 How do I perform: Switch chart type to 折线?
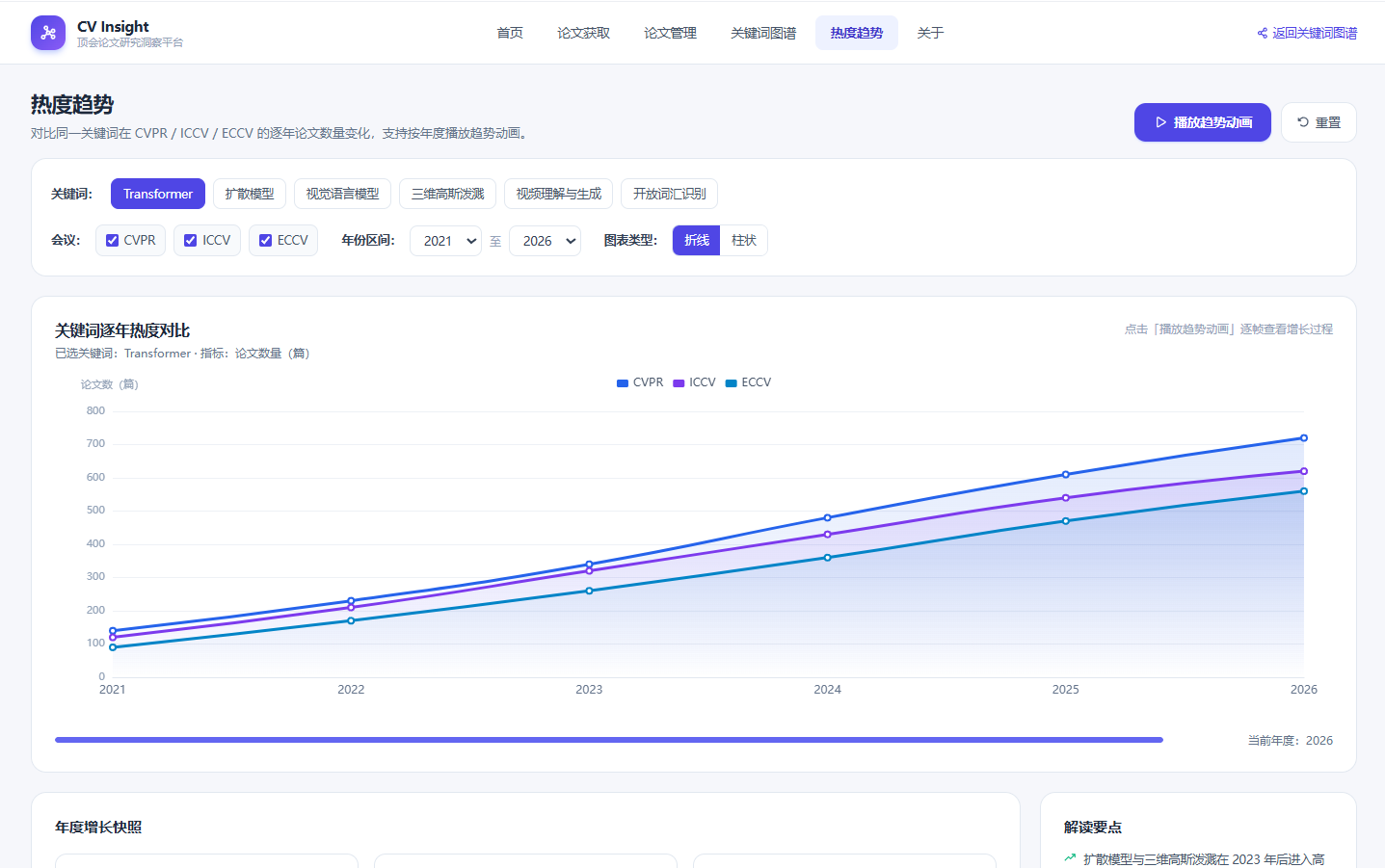tap(697, 241)
